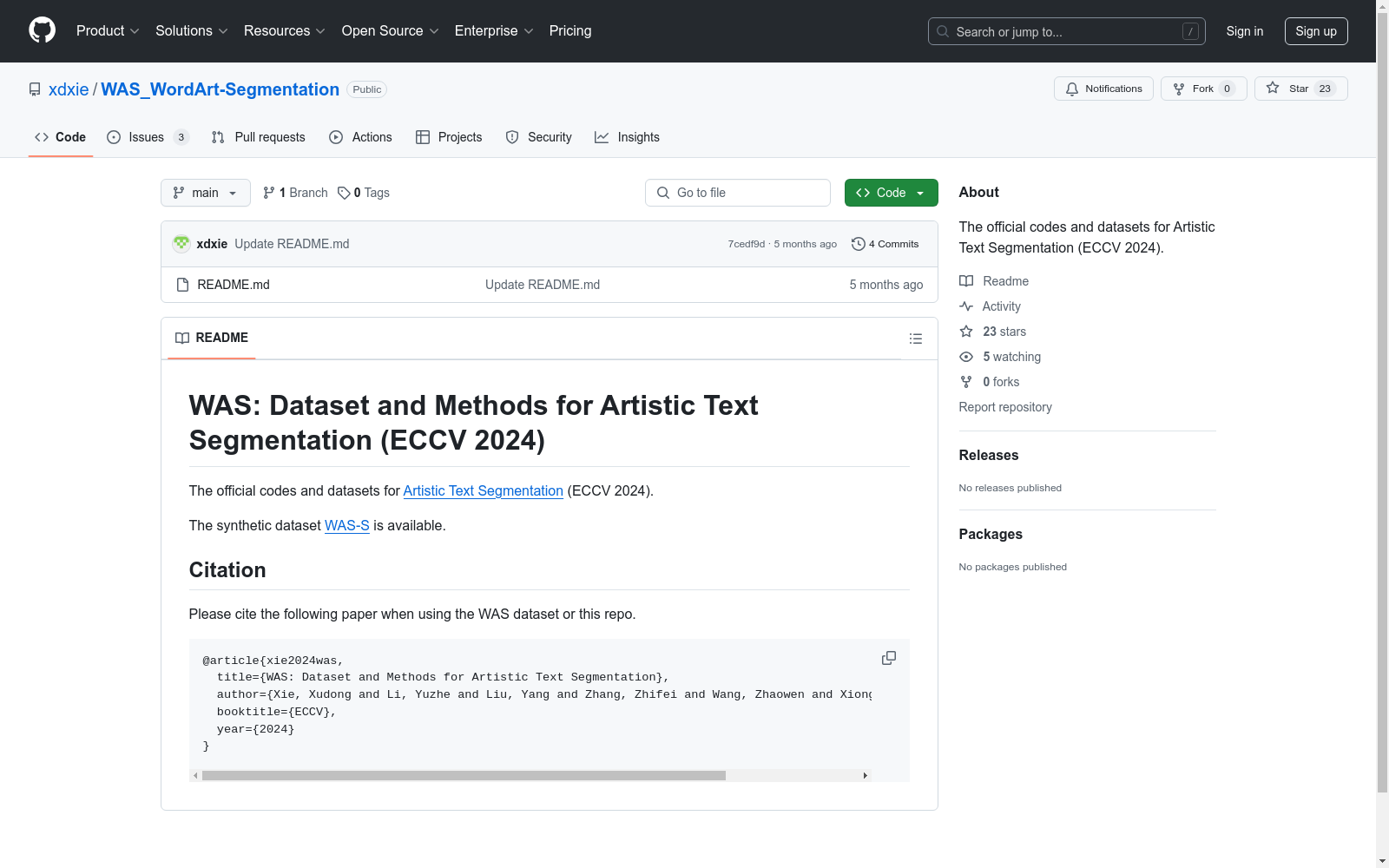The height and width of the screenshot is (868, 1389).
Task: Click the fork icon beside 0 forks
Action: click(966, 382)
